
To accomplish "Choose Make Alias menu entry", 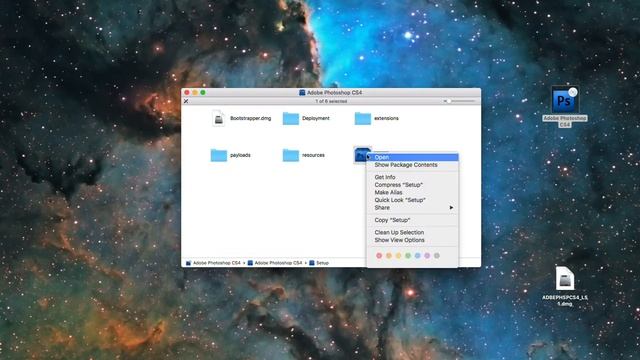I will coord(412,192).
